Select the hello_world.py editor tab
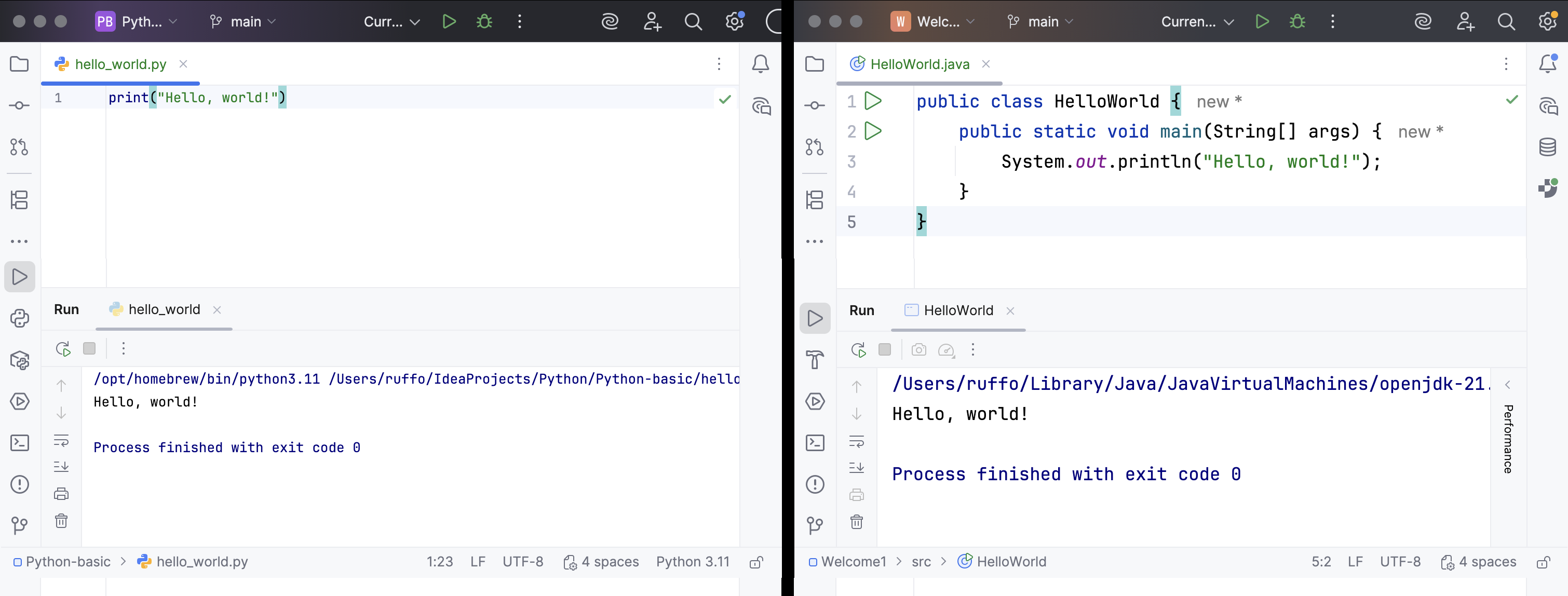1568x596 pixels. click(120, 64)
